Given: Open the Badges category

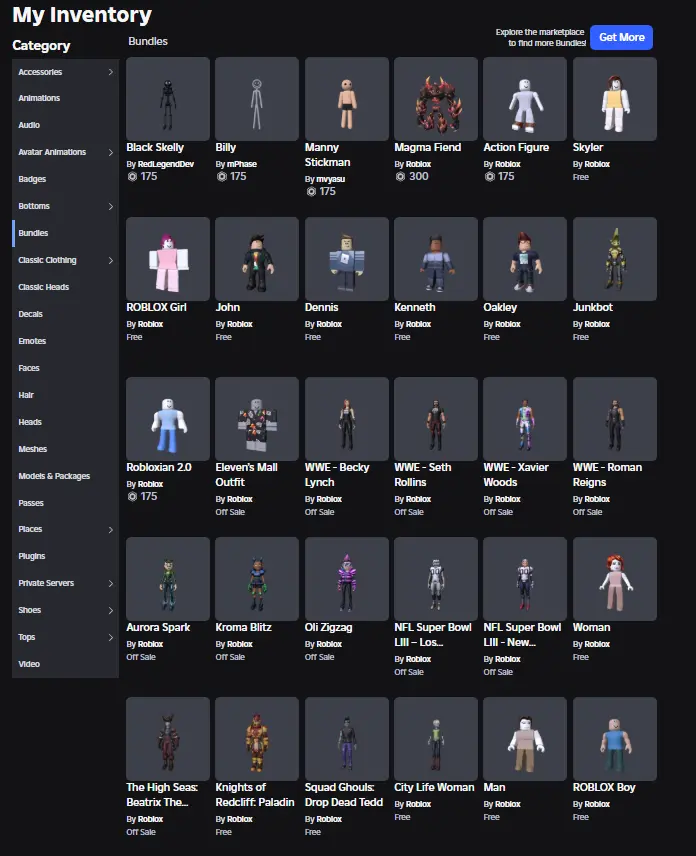Looking at the screenshot, I should pyautogui.click(x=66, y=179).
